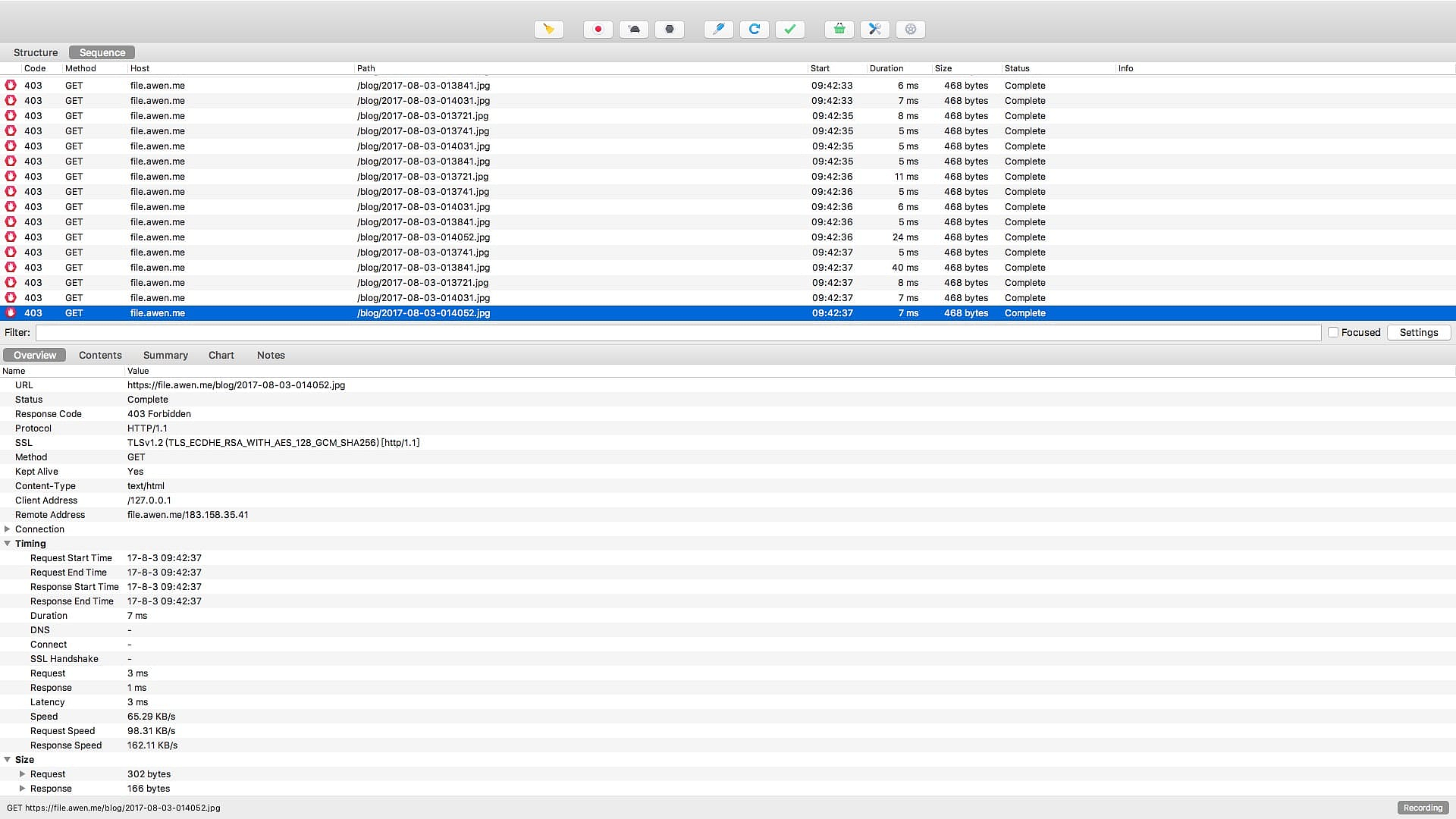Enable throttling with the turtle icon
This screenshot has width=1456, height=819.
[x=634, y=29]
